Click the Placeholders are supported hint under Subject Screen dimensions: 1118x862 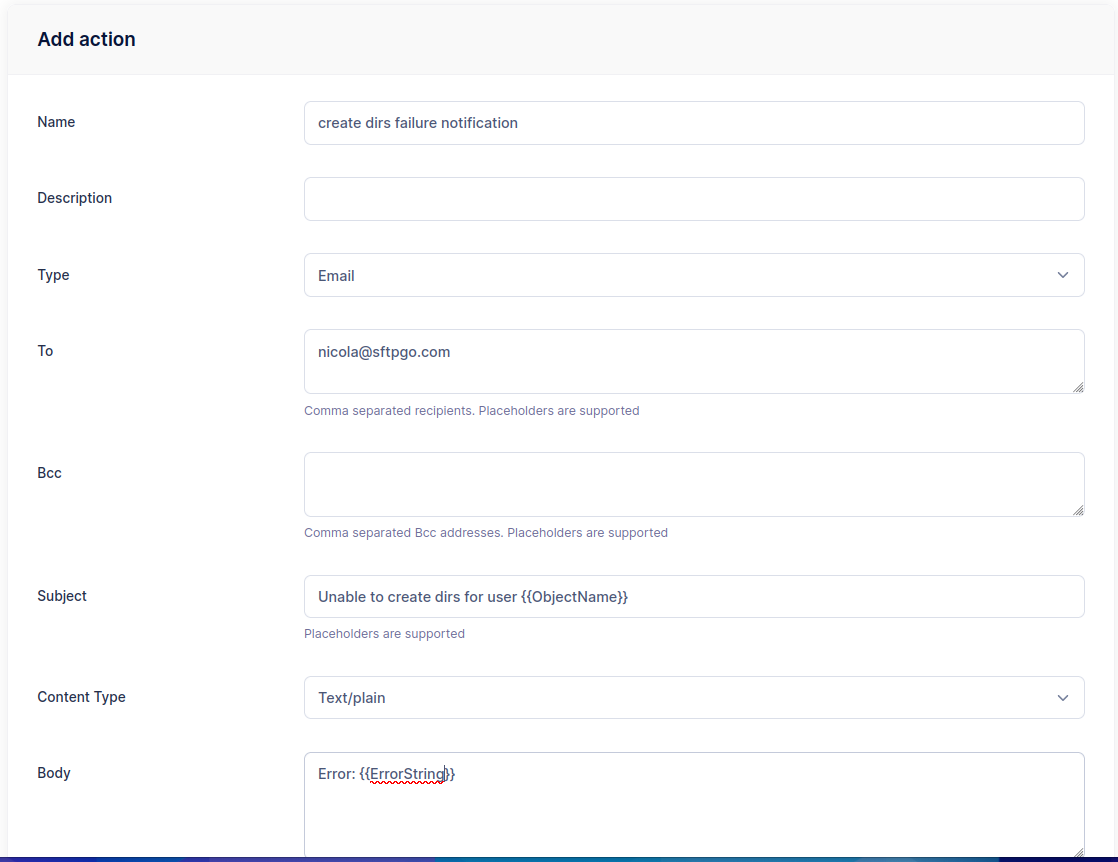click(384, 633)
